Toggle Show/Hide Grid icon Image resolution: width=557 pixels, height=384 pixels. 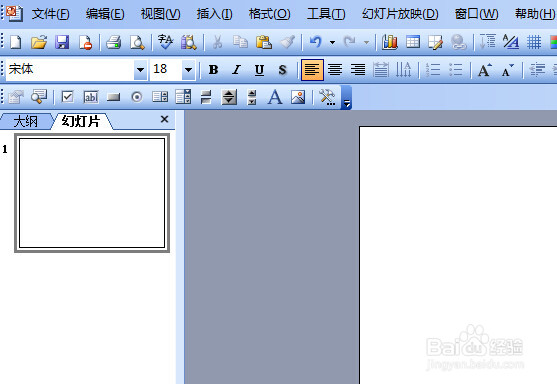534,42
